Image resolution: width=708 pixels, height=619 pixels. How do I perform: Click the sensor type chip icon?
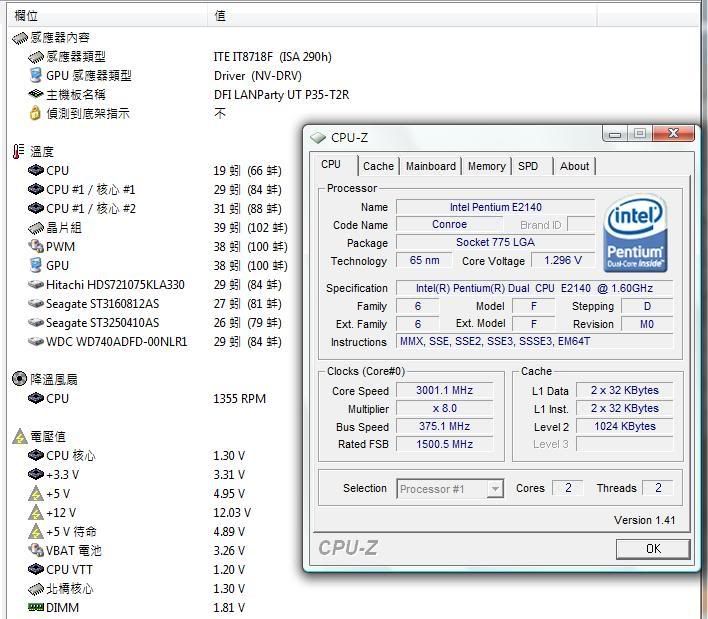[36, 57]
